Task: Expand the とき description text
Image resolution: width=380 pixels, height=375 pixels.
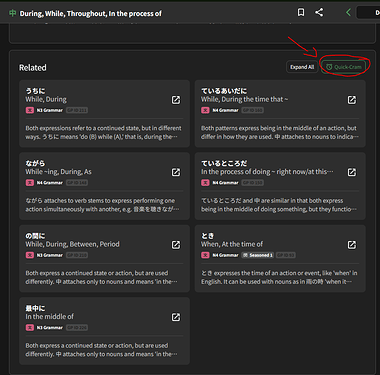Action: pos(279,277)
